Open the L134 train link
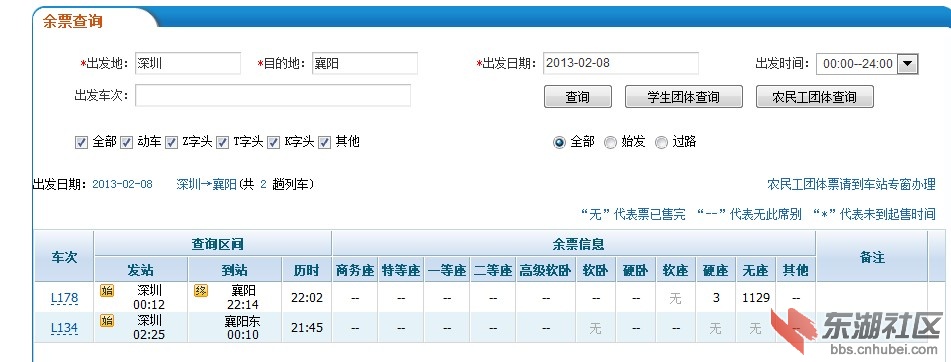Screen dimensions: 951x362 pyautogui.click(x=64, y=328)
